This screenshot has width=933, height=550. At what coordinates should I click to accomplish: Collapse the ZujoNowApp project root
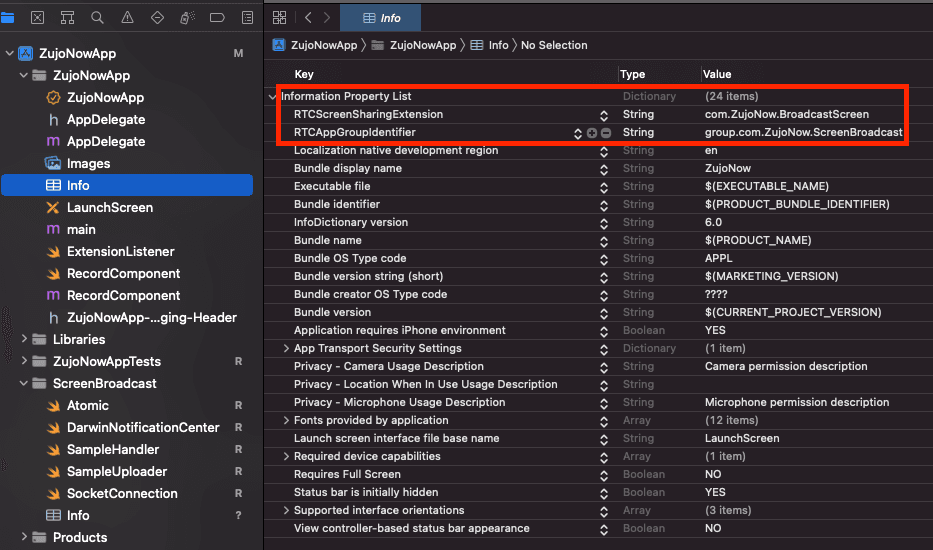click(10, 54)
